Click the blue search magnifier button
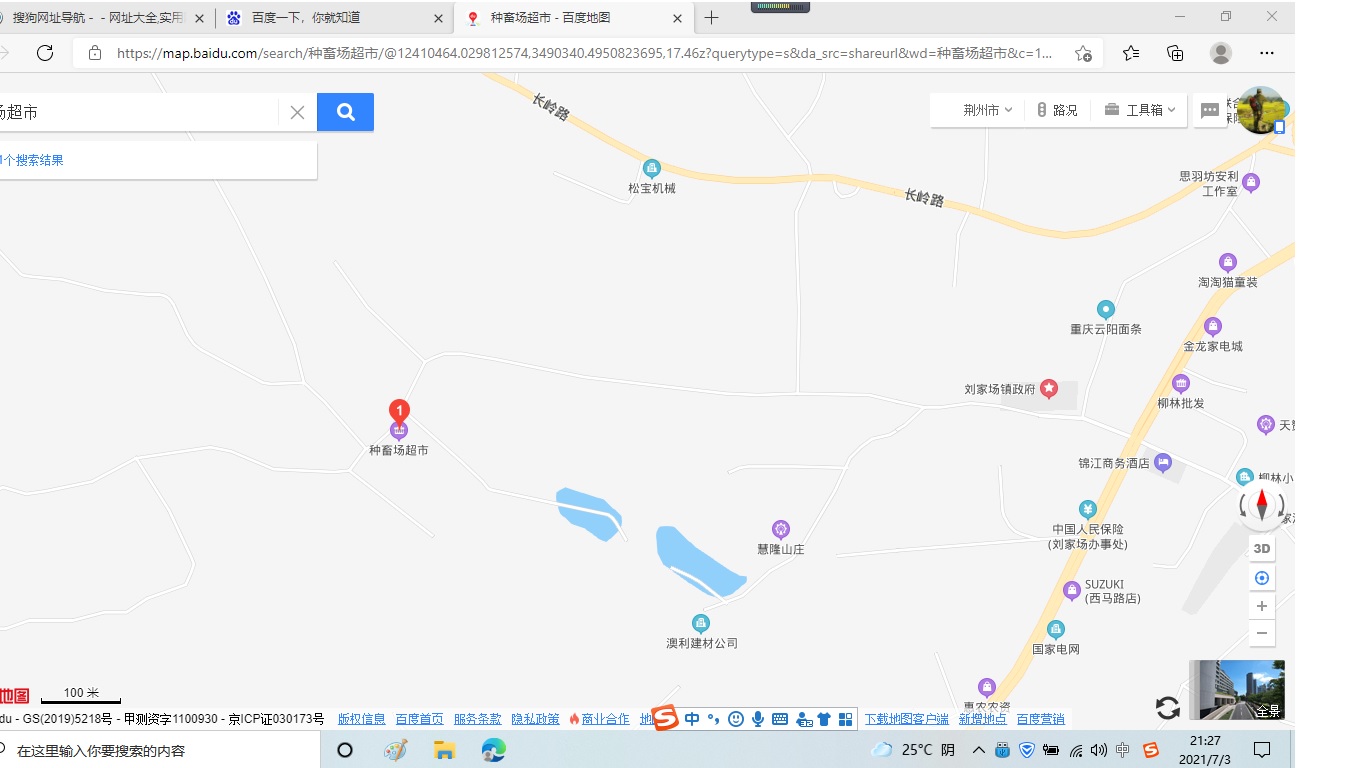 345,112
